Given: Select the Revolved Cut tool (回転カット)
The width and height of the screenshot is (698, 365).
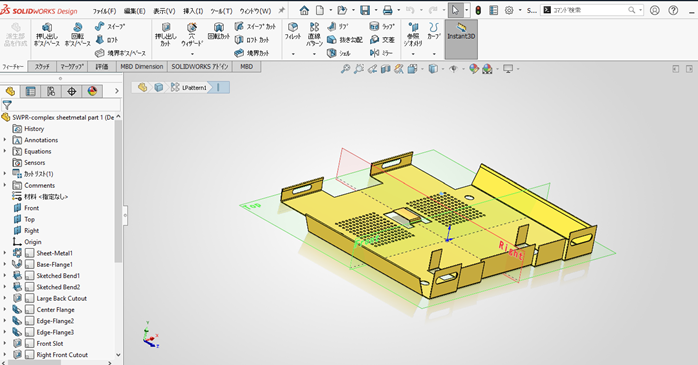Looking at the screenshot, I should [219, 32].
